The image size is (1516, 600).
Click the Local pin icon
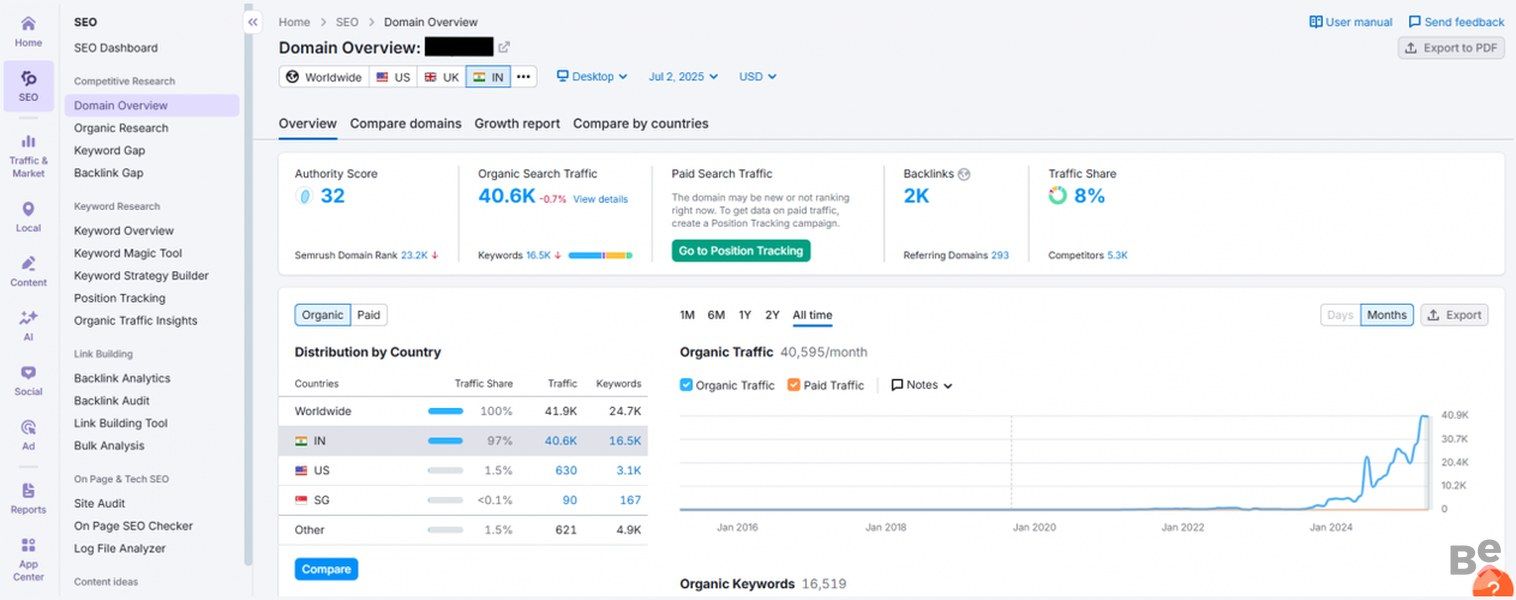pos(28,210)
